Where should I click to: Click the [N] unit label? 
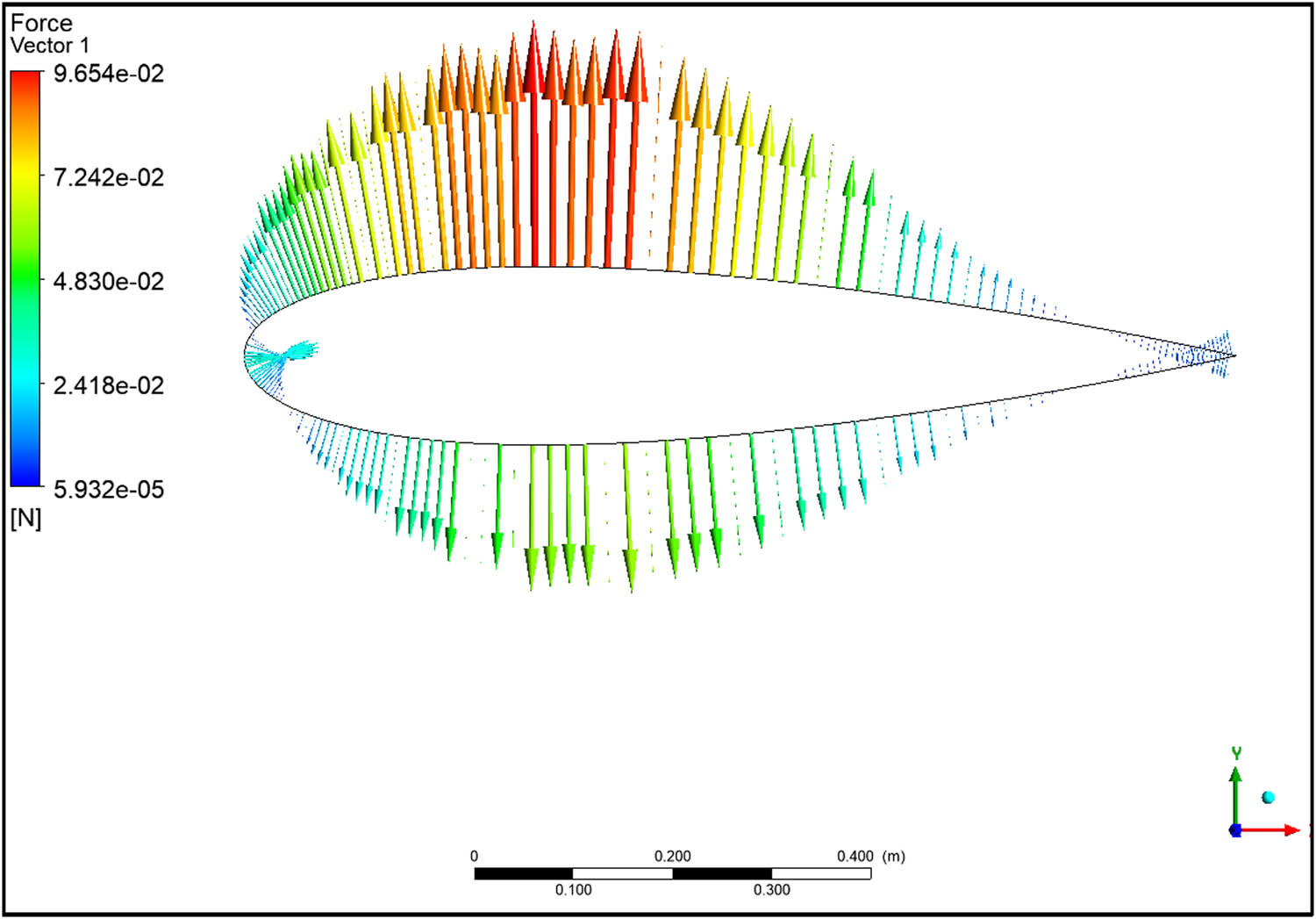coord(26,518)
